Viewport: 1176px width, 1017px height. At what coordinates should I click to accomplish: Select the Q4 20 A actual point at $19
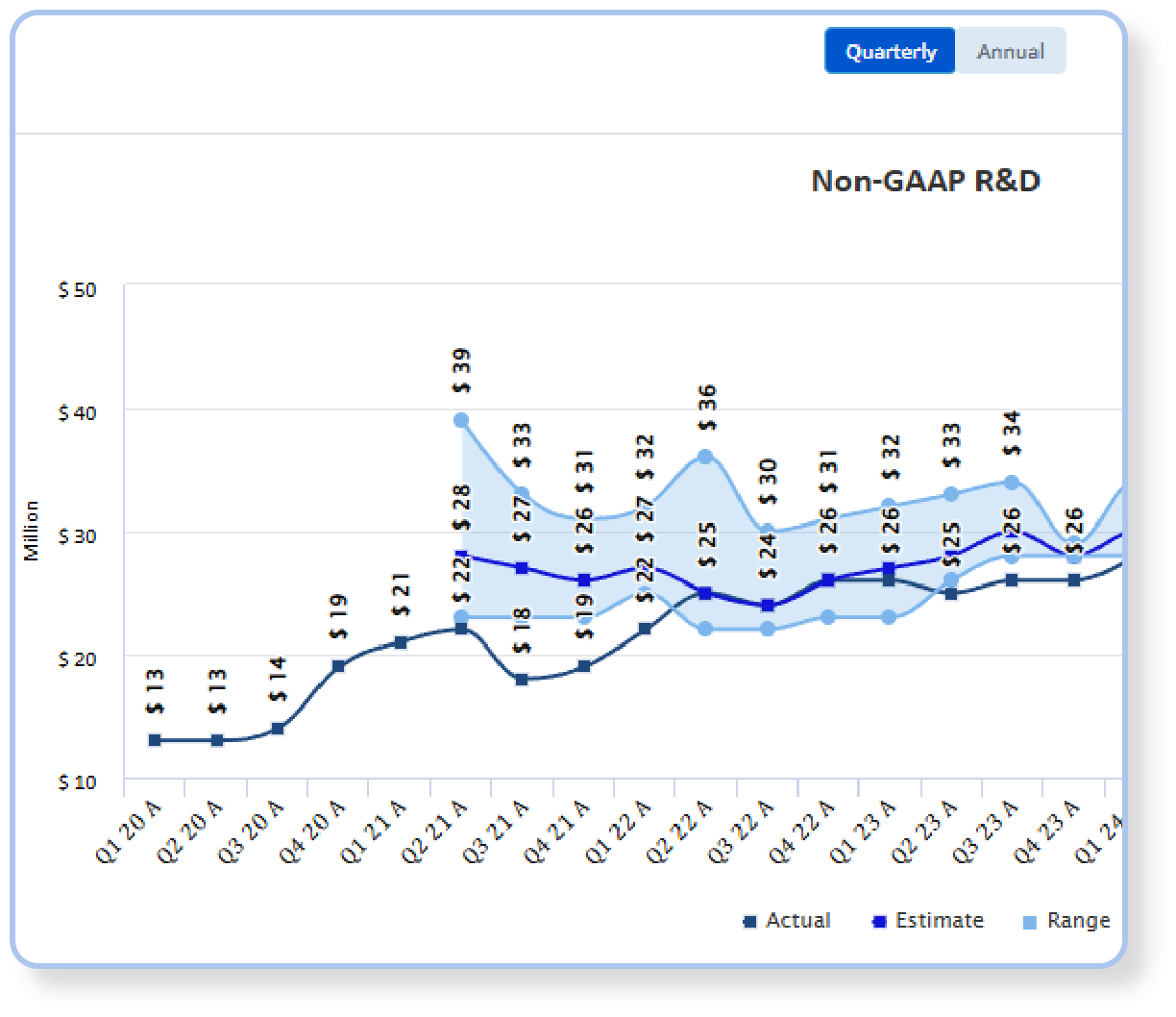click(338, 666)
